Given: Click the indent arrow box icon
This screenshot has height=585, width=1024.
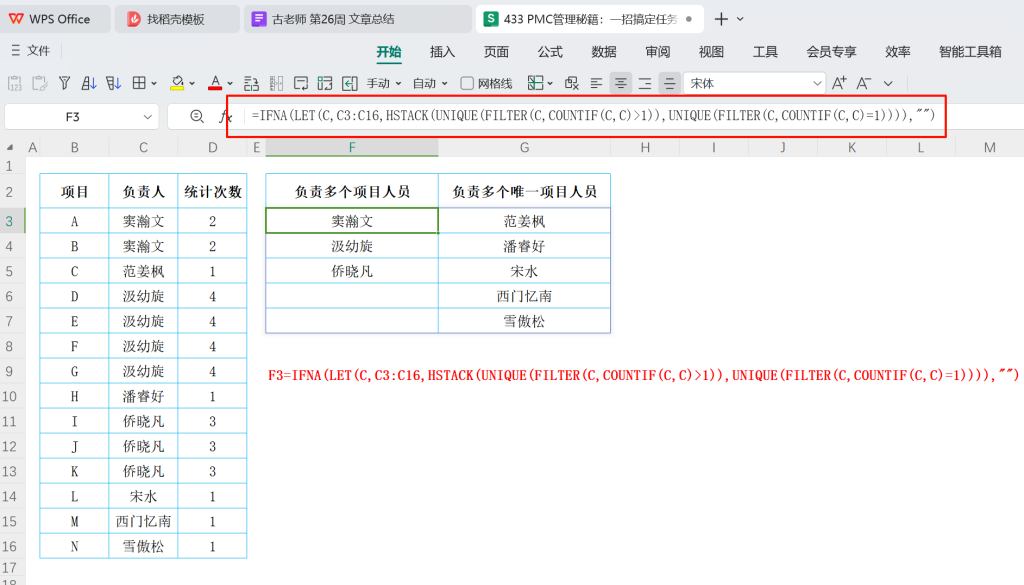Looking at the screenshot, I should pyautogui.click(x=350, y=84).
